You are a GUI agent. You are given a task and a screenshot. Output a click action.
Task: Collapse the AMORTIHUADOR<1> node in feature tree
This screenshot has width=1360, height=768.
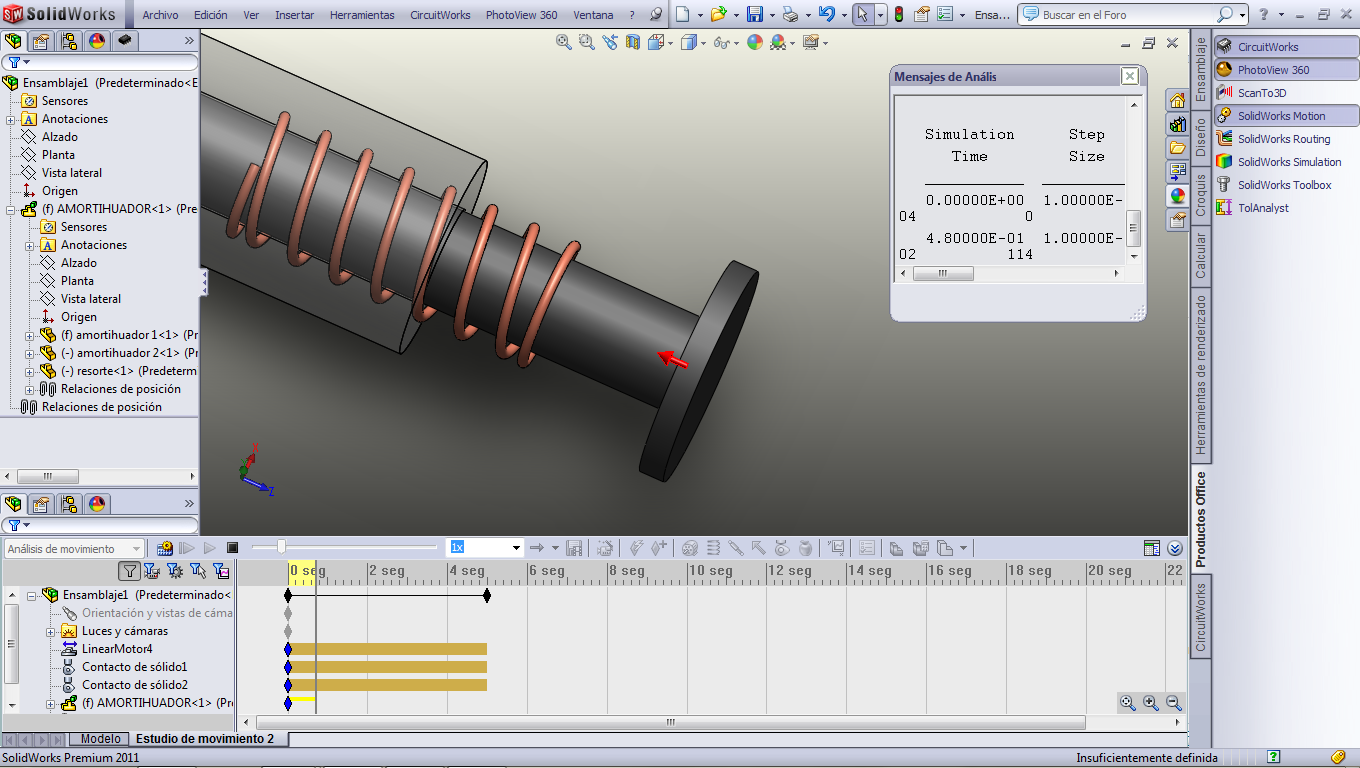(12, 209)
